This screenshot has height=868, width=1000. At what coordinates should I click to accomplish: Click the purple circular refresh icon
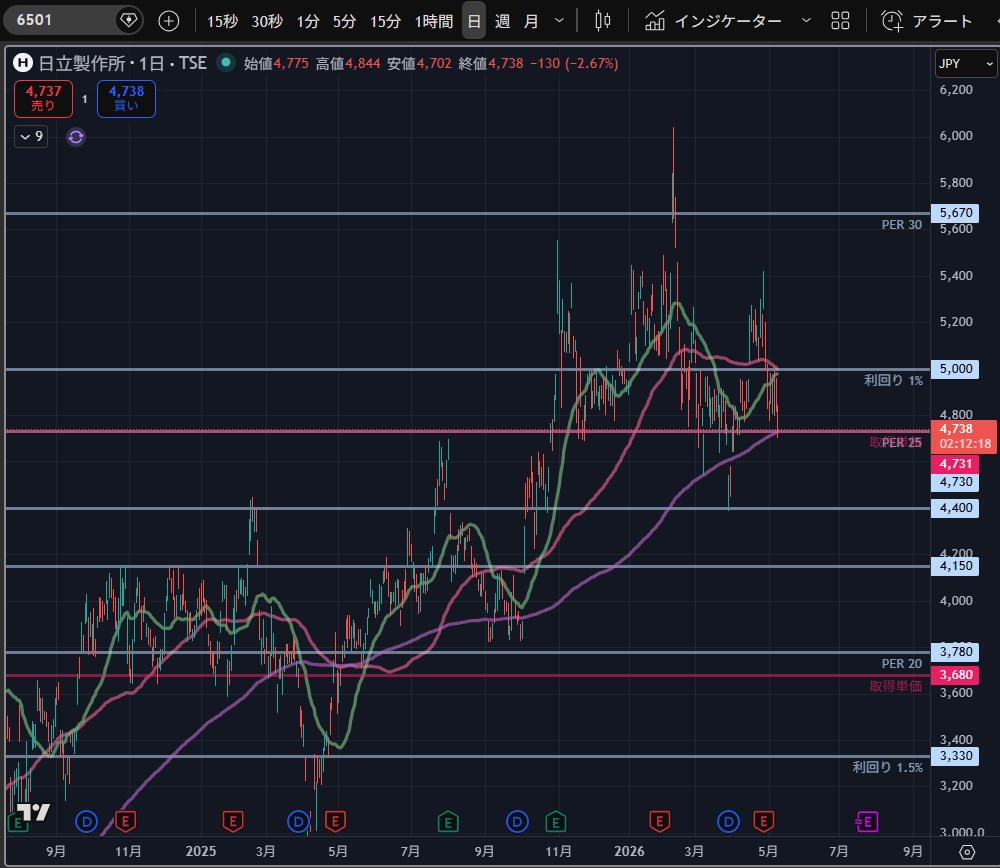point(76,137)
